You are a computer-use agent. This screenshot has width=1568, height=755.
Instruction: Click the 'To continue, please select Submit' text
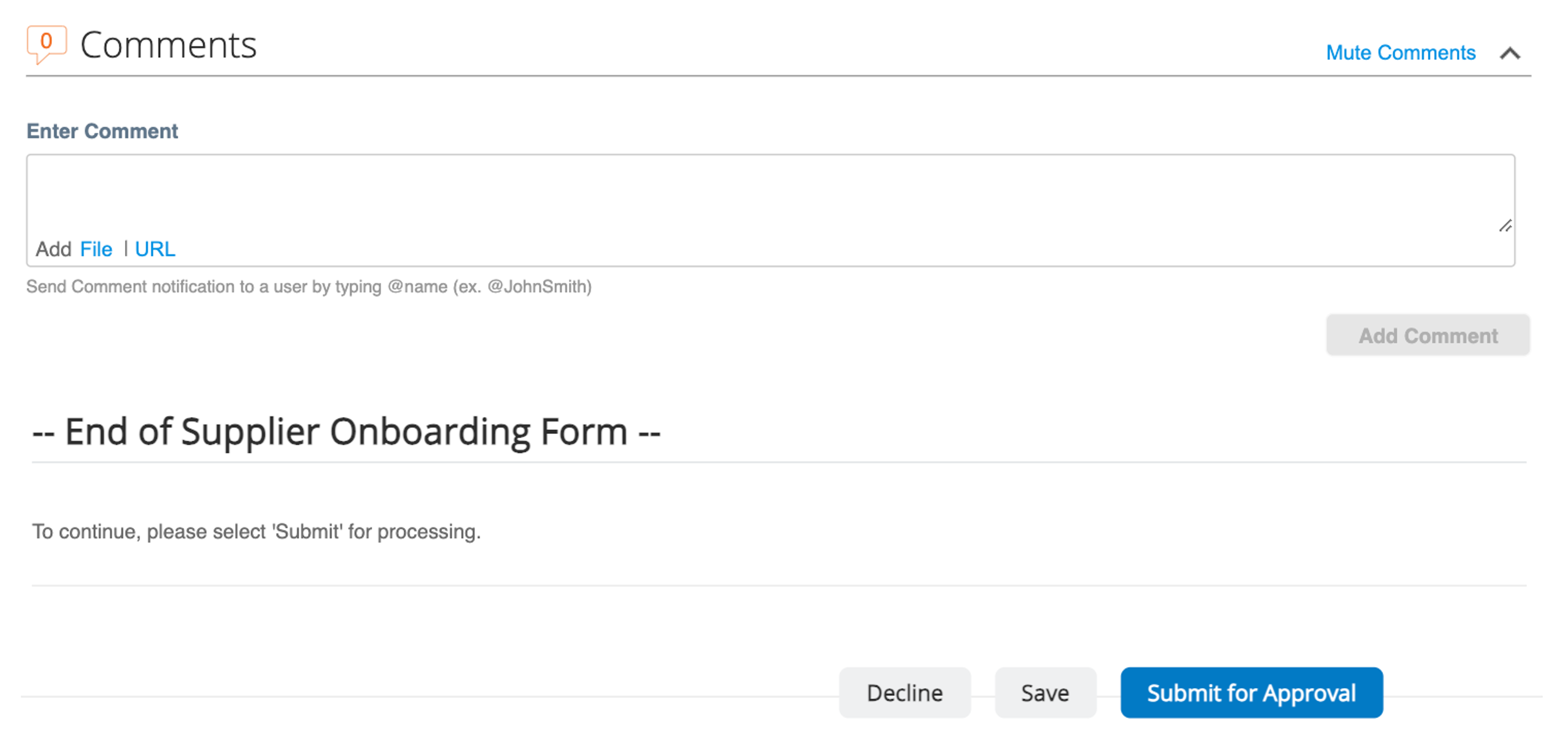(256, 532)
